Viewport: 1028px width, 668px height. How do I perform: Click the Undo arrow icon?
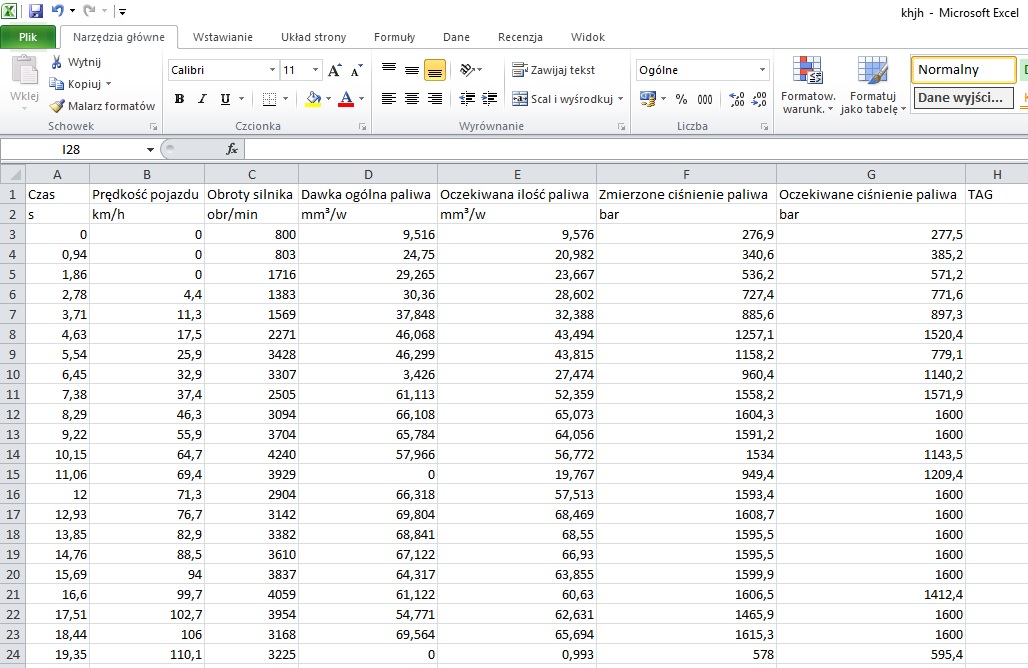click(58, 11)
